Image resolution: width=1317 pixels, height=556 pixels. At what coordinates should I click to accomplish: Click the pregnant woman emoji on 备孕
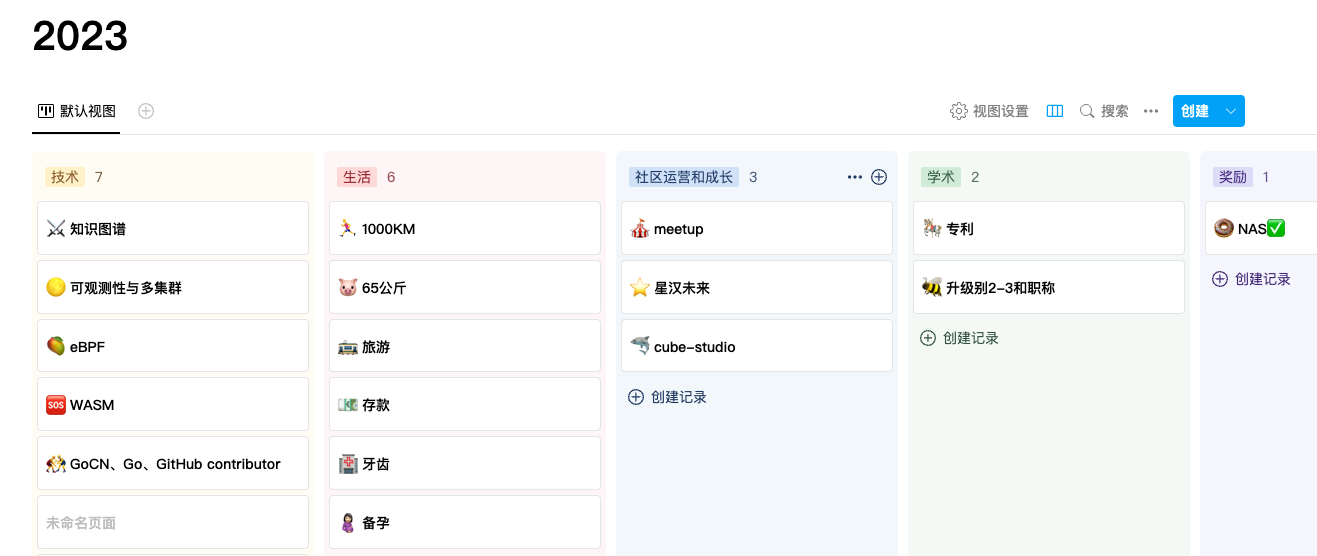[348, 523]
